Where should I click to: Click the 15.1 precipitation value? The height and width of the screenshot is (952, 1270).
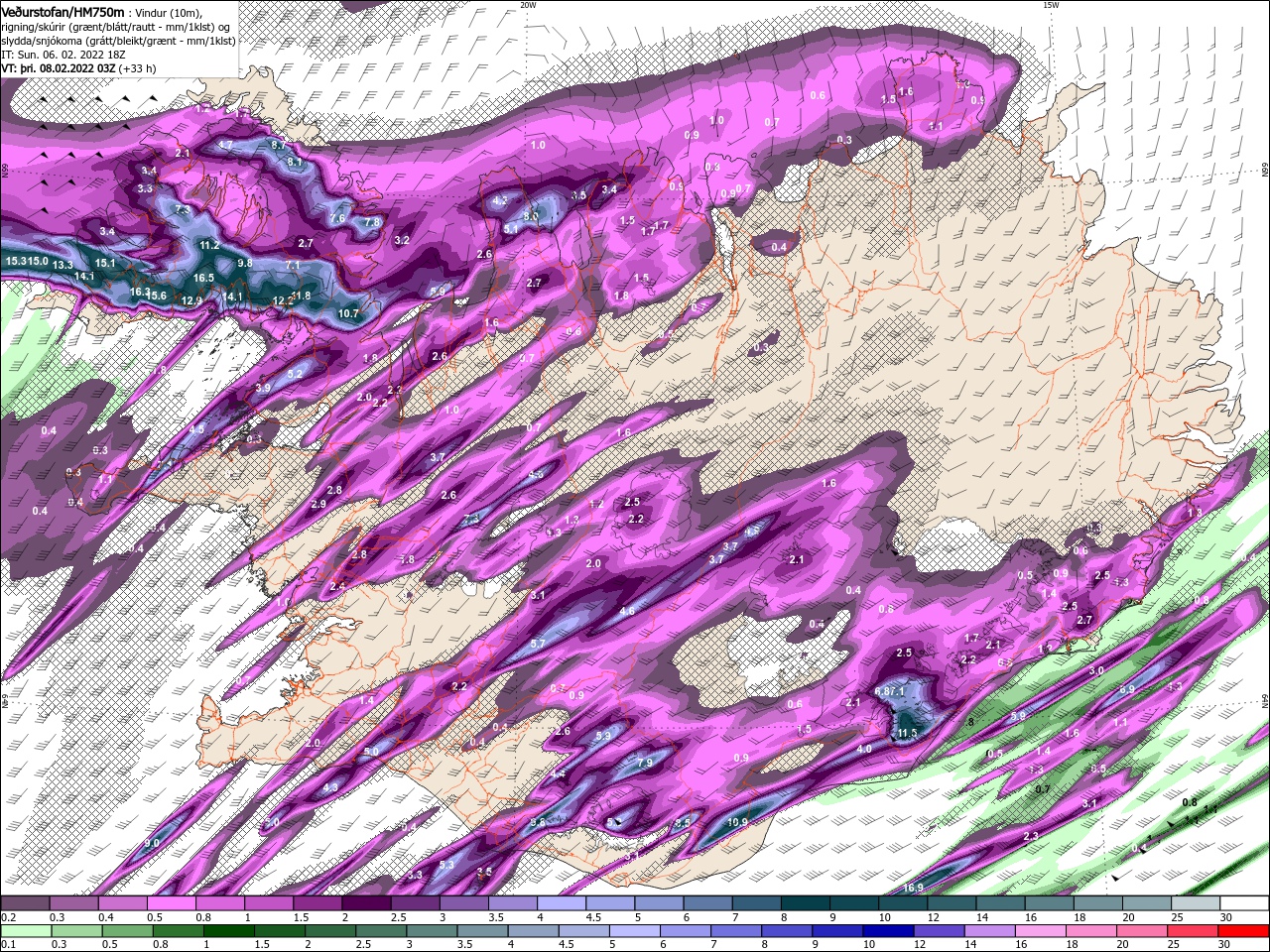coord(106,263)
